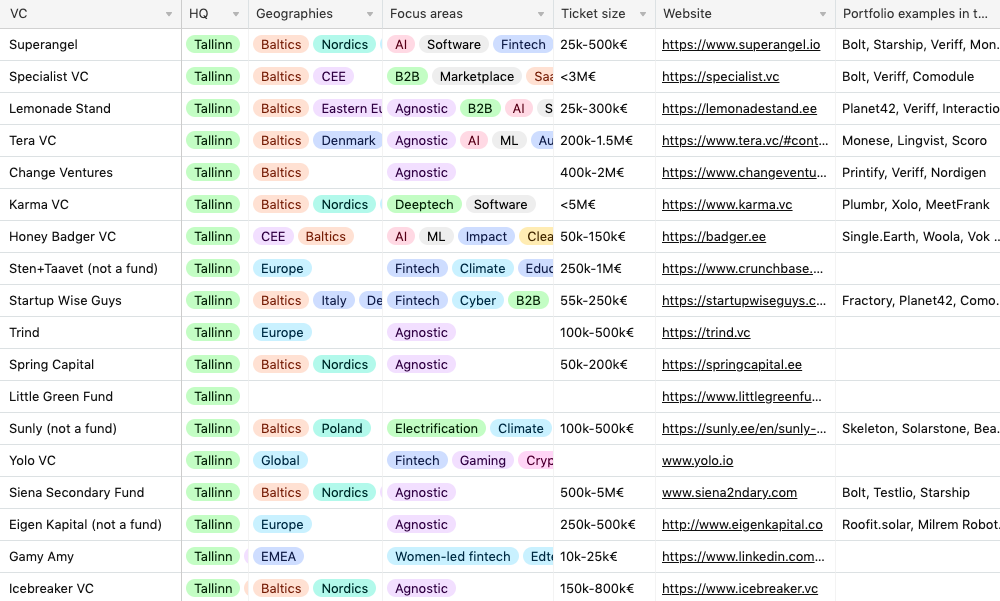Open the changeventures website link

(x=744, y=172)
